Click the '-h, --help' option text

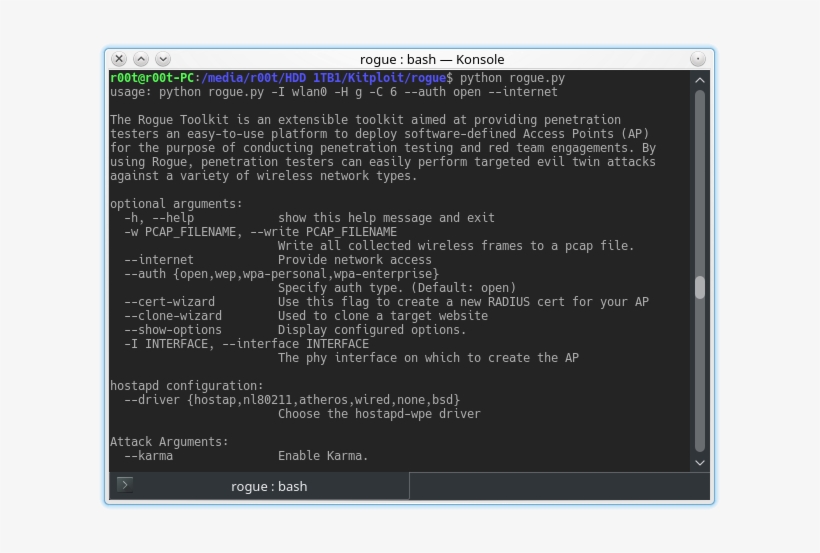click(x=159, y=218)
